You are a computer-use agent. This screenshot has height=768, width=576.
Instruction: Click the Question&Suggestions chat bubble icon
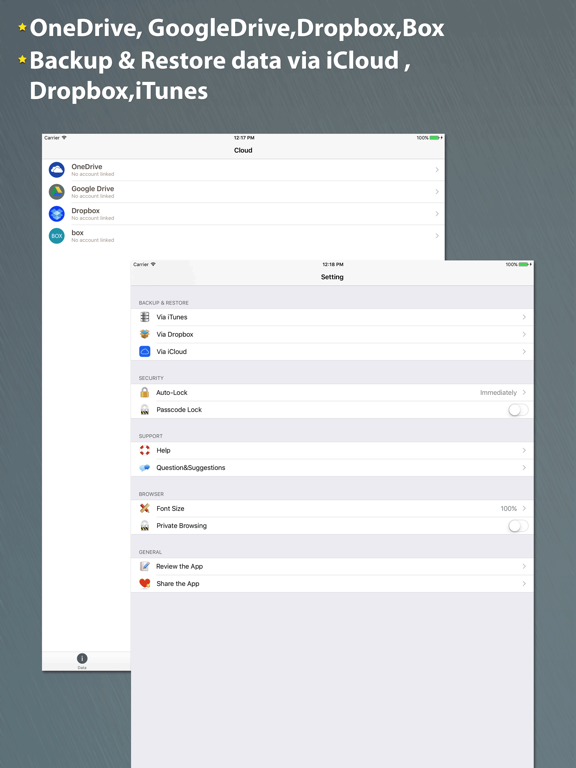pos(144,468)
